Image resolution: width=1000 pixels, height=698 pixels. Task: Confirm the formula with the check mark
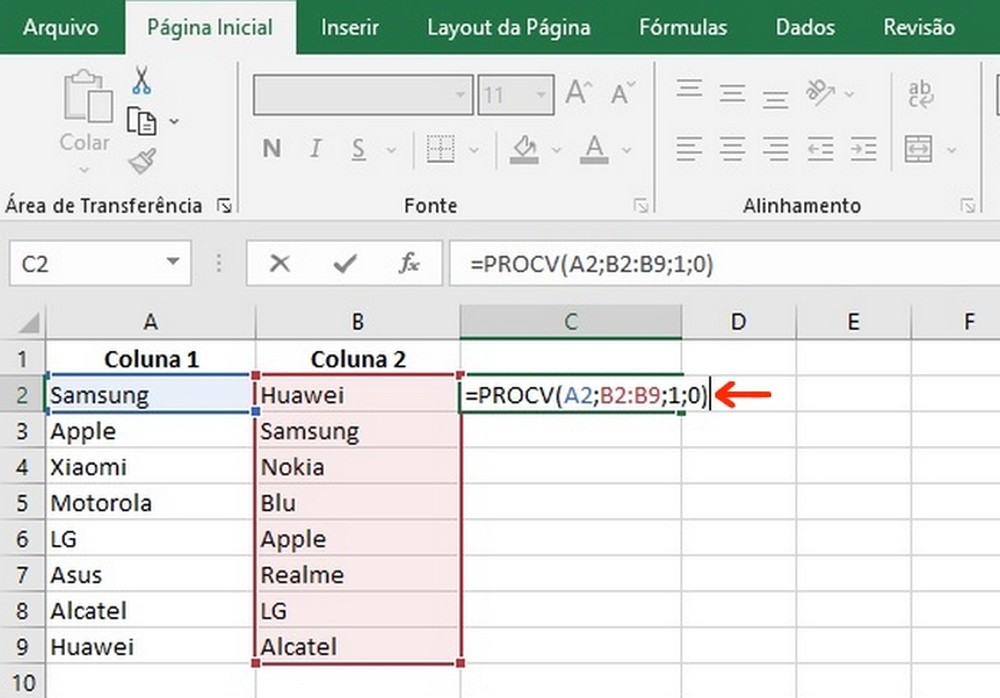343,263
